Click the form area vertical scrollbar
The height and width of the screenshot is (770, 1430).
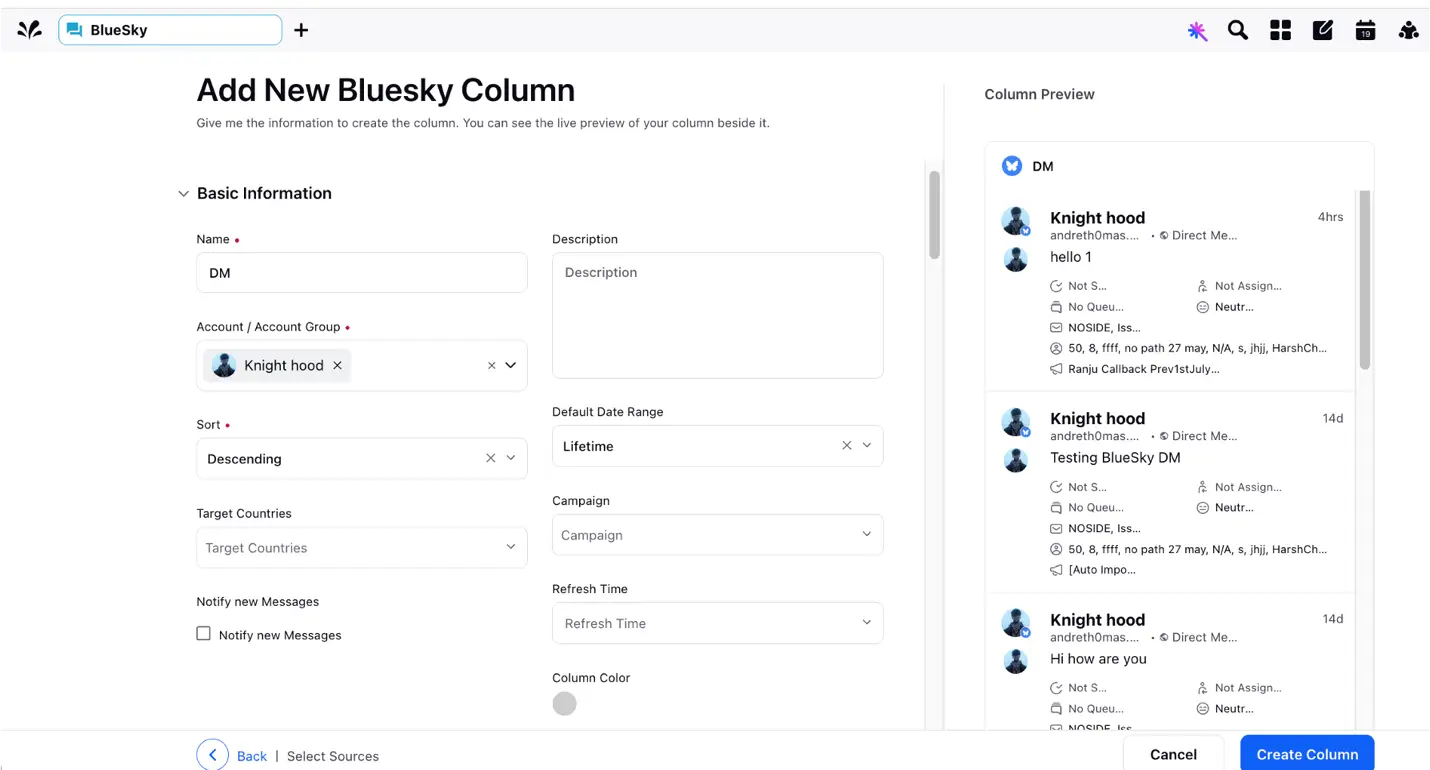(935, 215)
